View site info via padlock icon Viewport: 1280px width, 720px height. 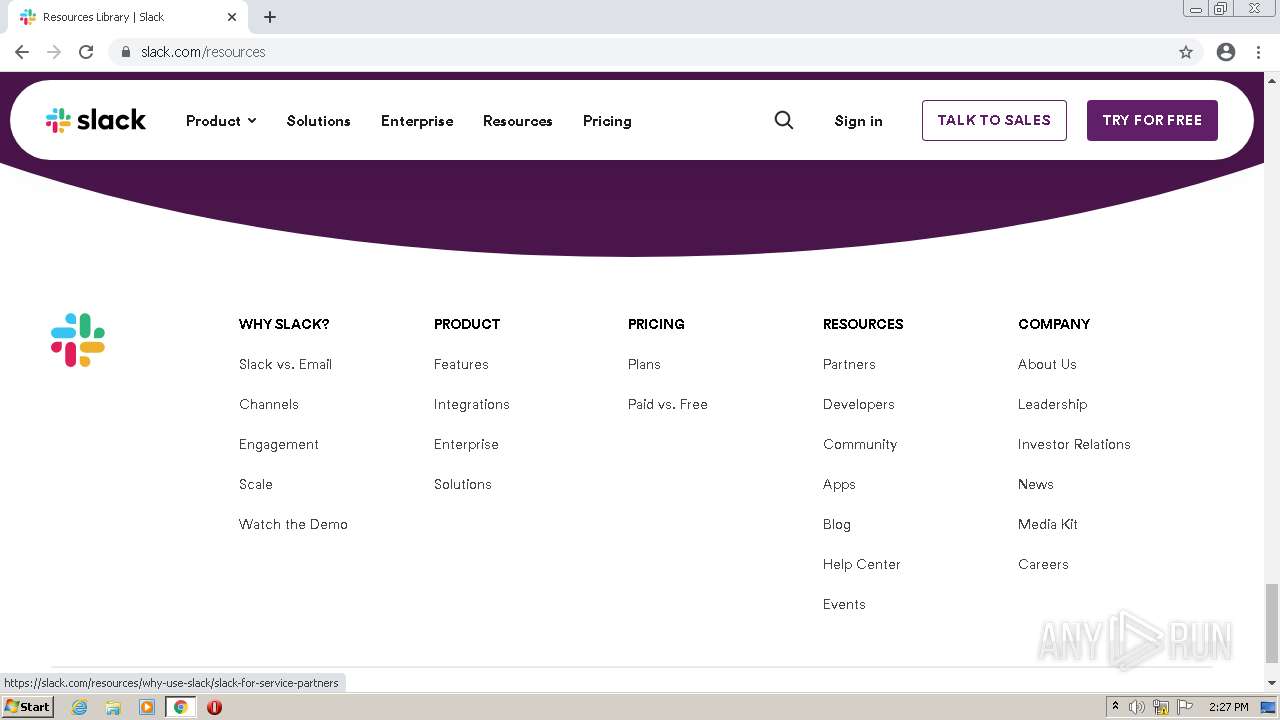[126, 52]
